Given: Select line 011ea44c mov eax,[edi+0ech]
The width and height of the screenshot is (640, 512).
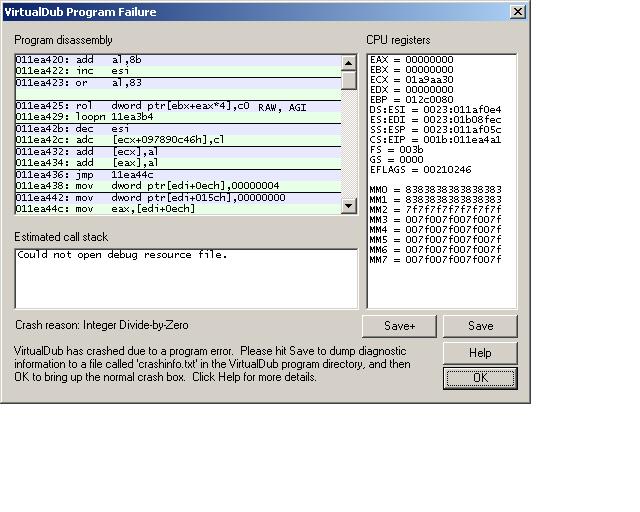Looking at the screenshot, I should tap(178, 209).
